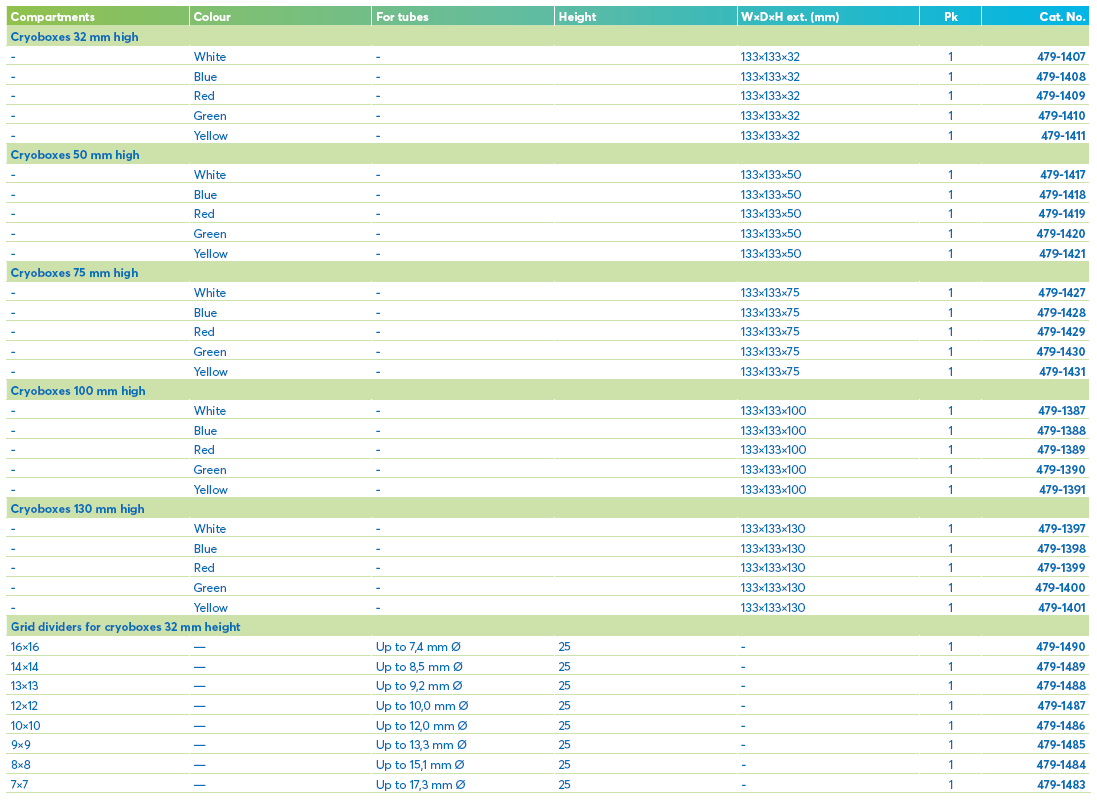Click catalogue number 479-1487
This screenshot has height=801, width=1097.
(x=1061, y=706)
